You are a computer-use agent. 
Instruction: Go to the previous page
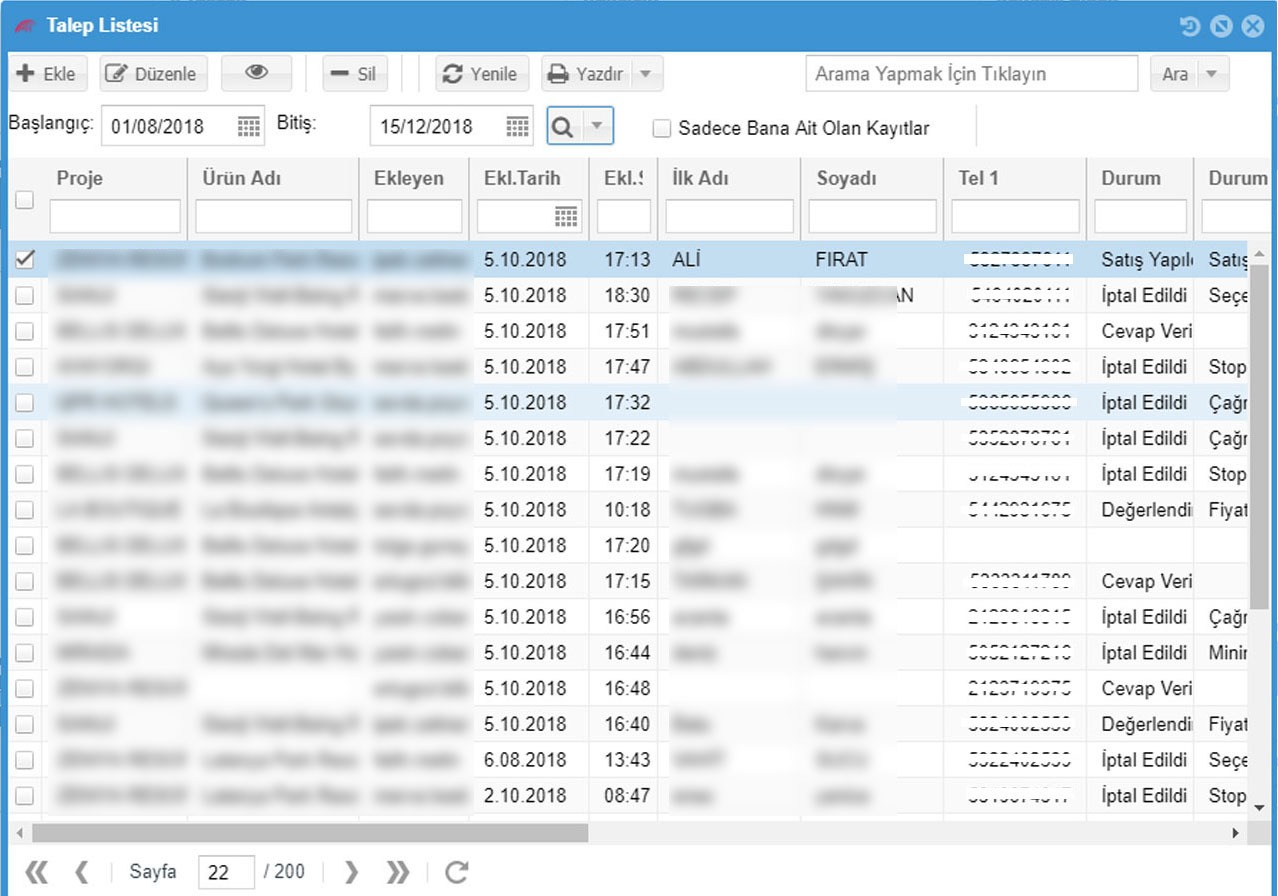(81, 872)
